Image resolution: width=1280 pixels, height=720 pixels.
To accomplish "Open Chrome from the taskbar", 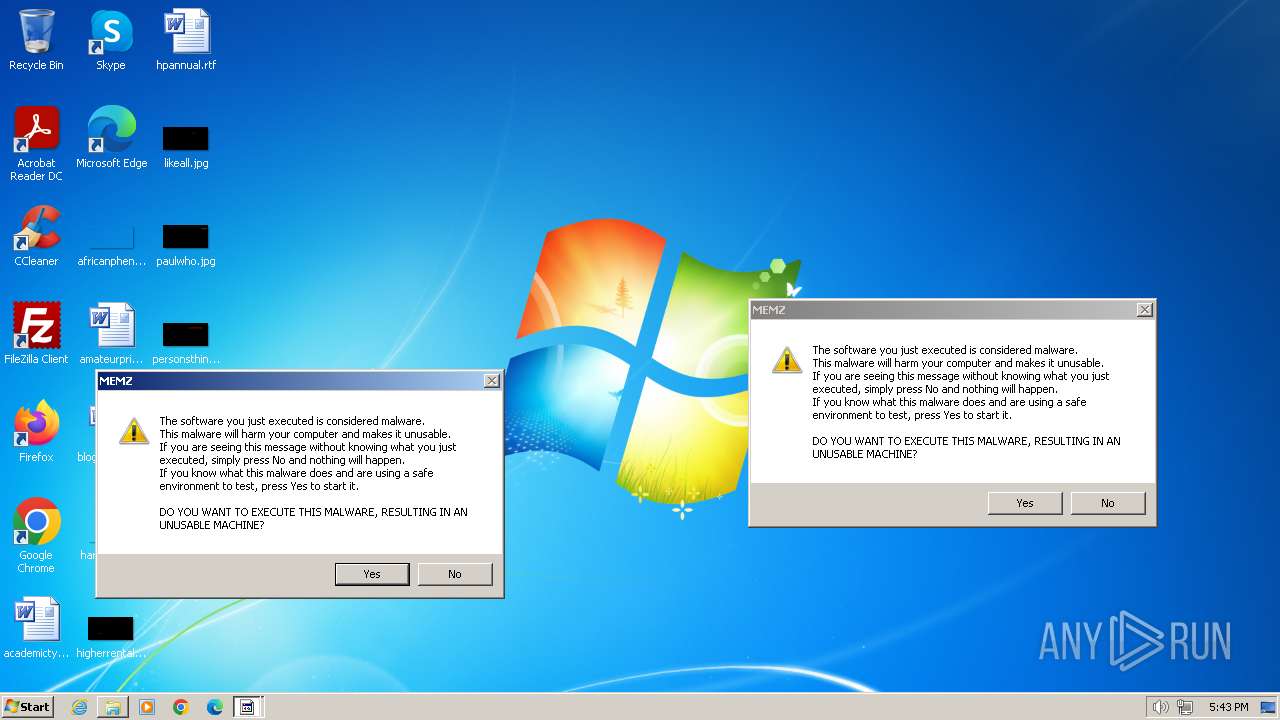I will coord(181,707).
